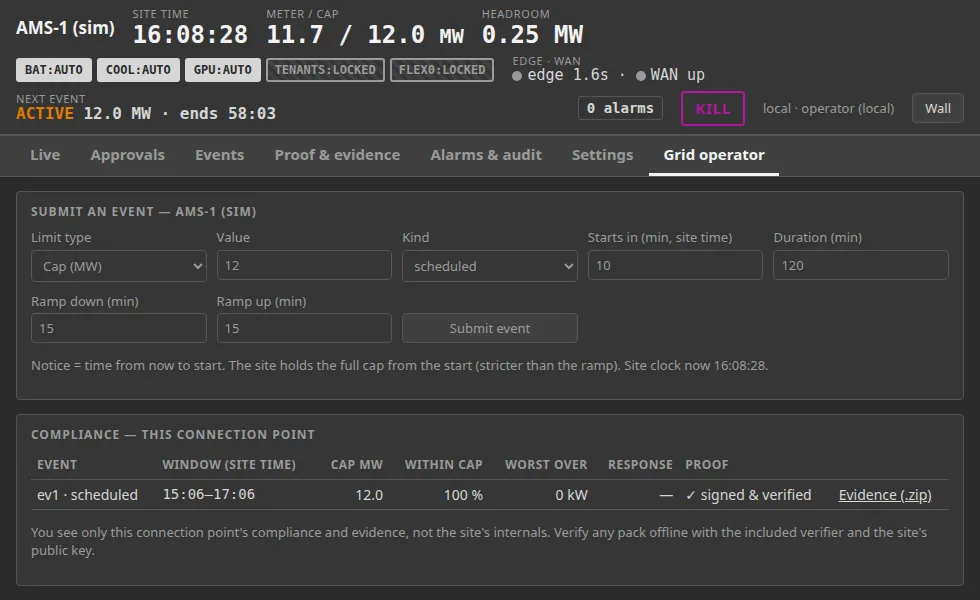980x600 pixels.
Task: Click the meter 11.7 / 12.0 MW readout
Action: 365,34
